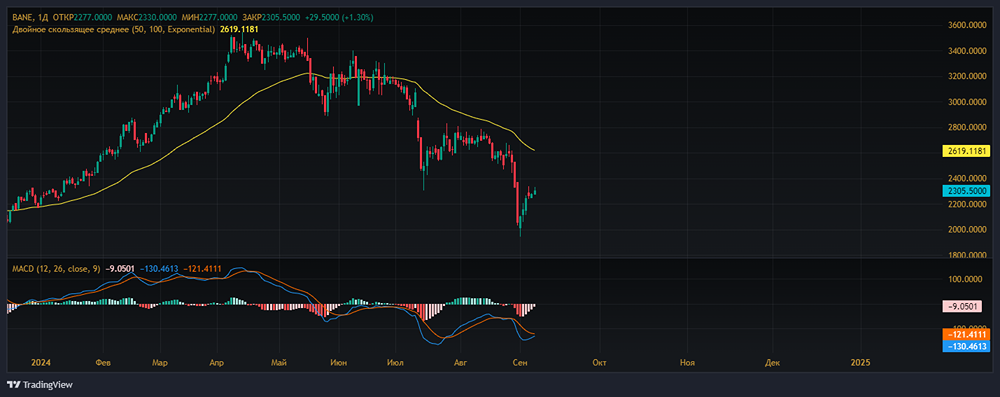This screenshot has height=397, width=1000.
Task: Click the 2025 time axis label
Action: 860,363
